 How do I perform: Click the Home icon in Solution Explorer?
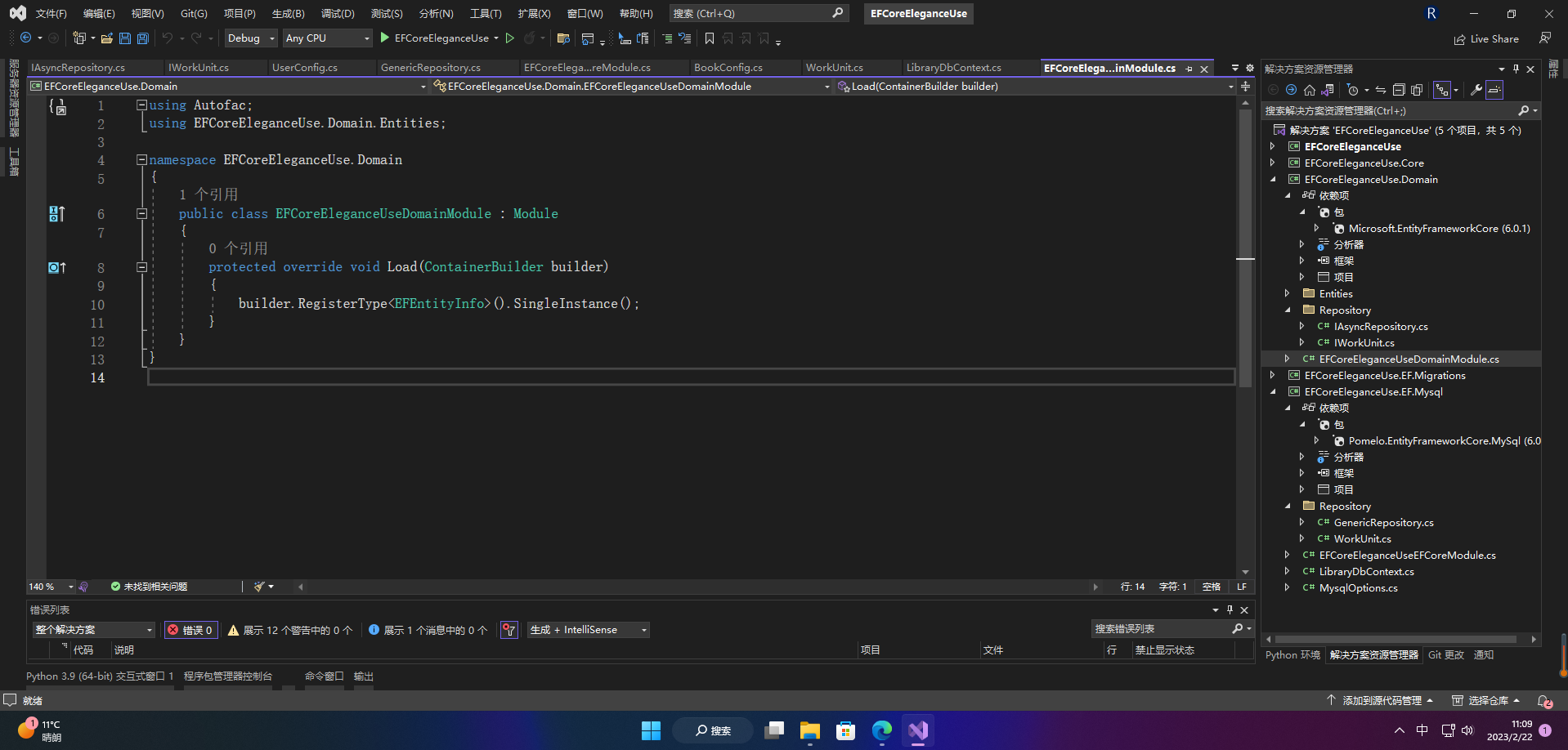1310,90
